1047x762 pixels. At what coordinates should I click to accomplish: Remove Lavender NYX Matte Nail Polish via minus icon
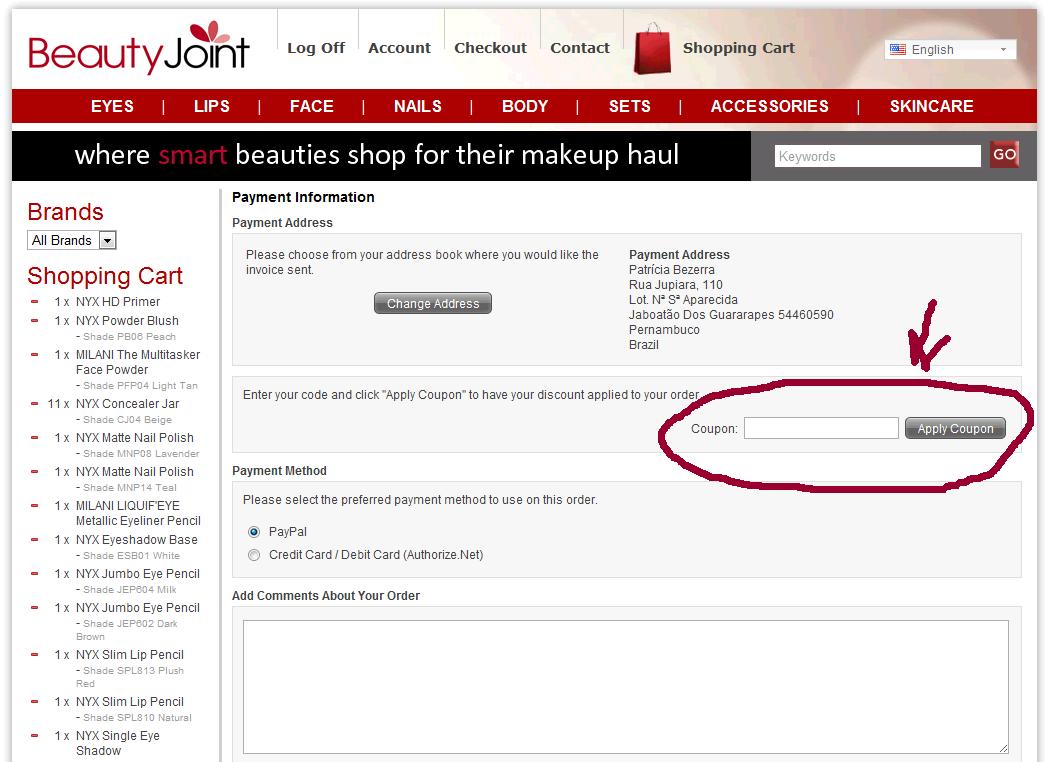pyautogui.click(x=35, y=437)
